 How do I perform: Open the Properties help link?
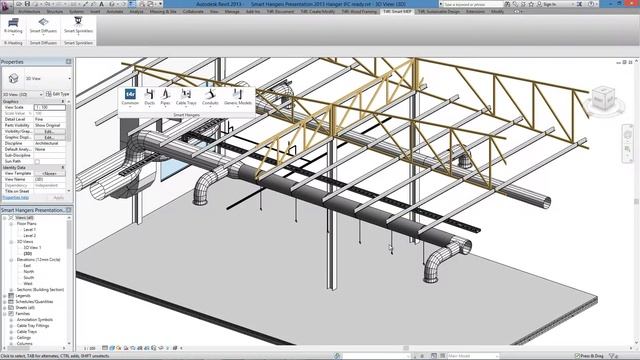pos(16,198)
